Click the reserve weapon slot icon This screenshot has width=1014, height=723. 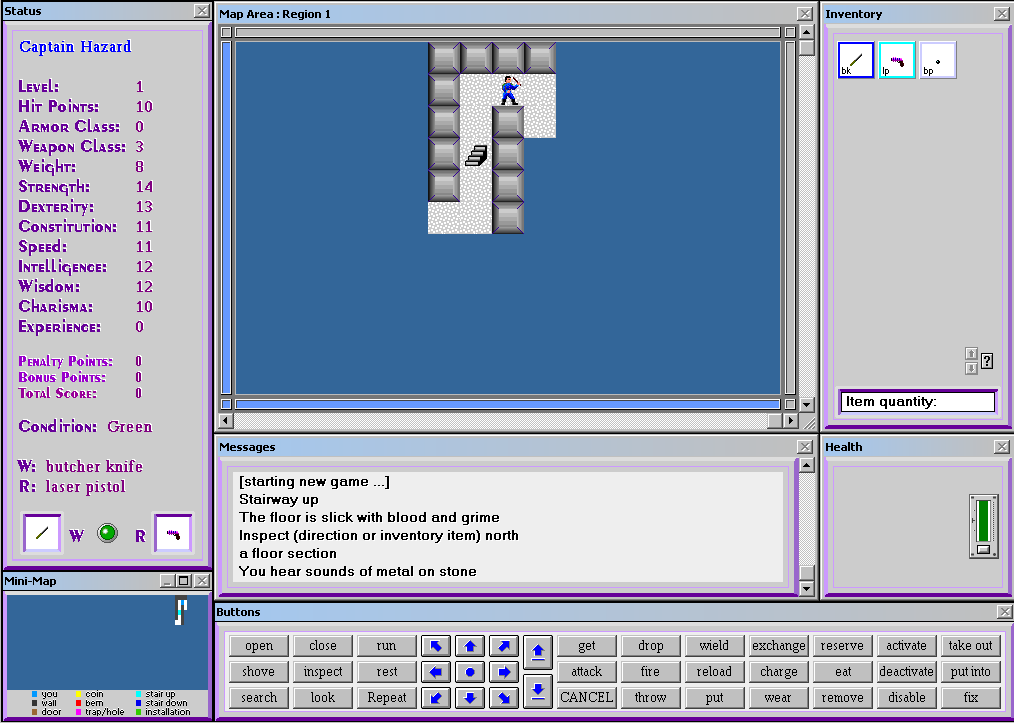click(173, 534)
